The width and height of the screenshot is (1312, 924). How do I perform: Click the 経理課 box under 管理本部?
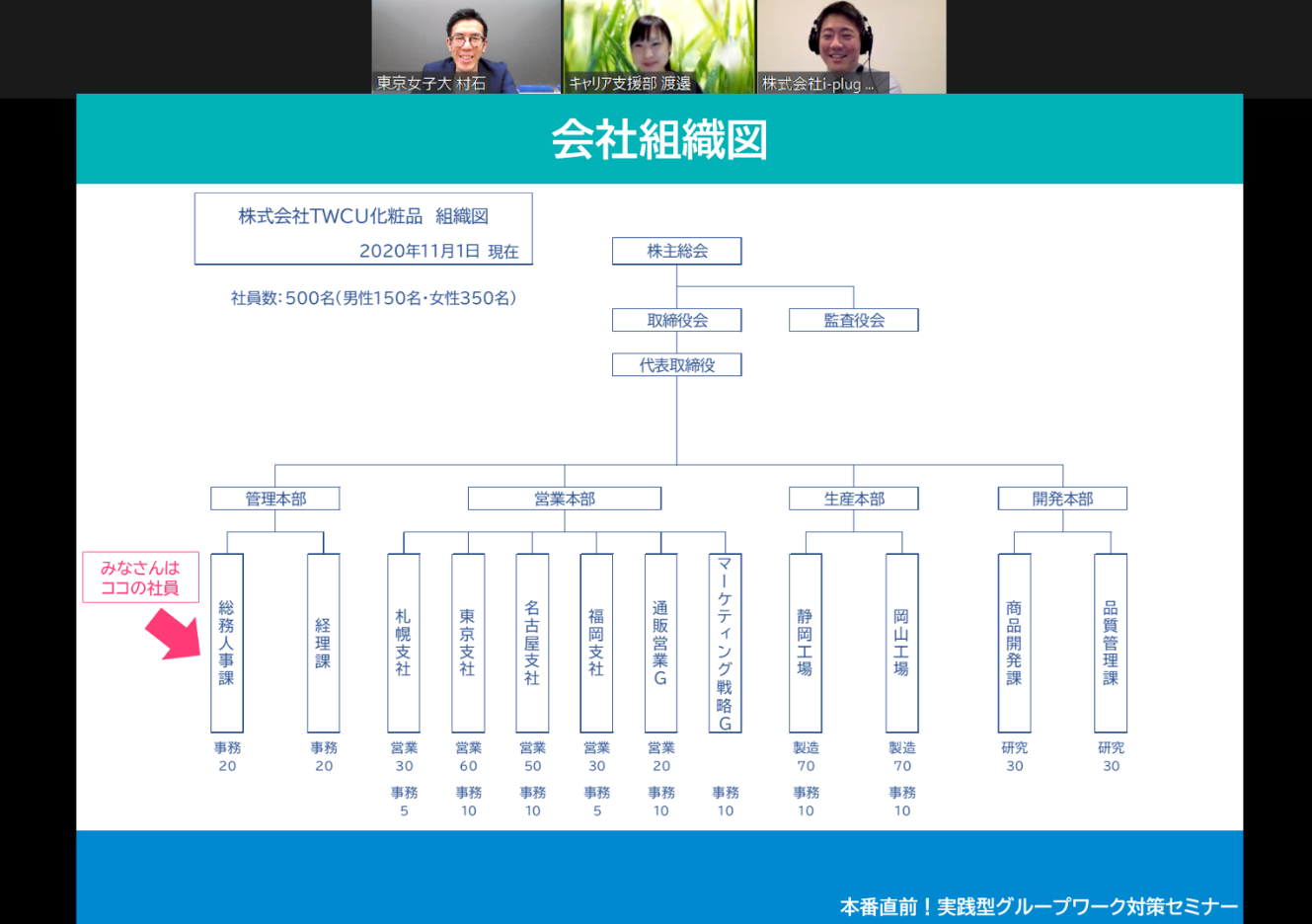[323, 642]
